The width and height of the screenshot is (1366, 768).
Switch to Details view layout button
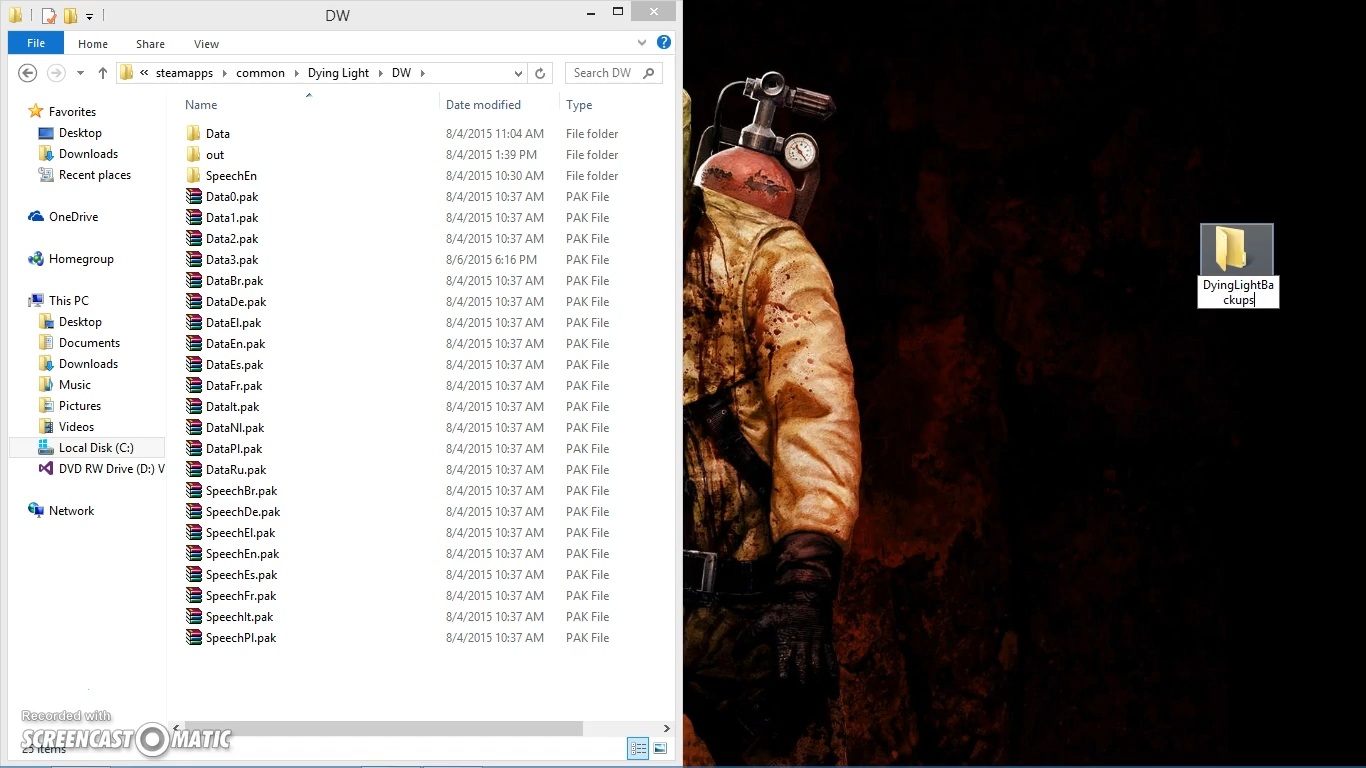point(638,748)
